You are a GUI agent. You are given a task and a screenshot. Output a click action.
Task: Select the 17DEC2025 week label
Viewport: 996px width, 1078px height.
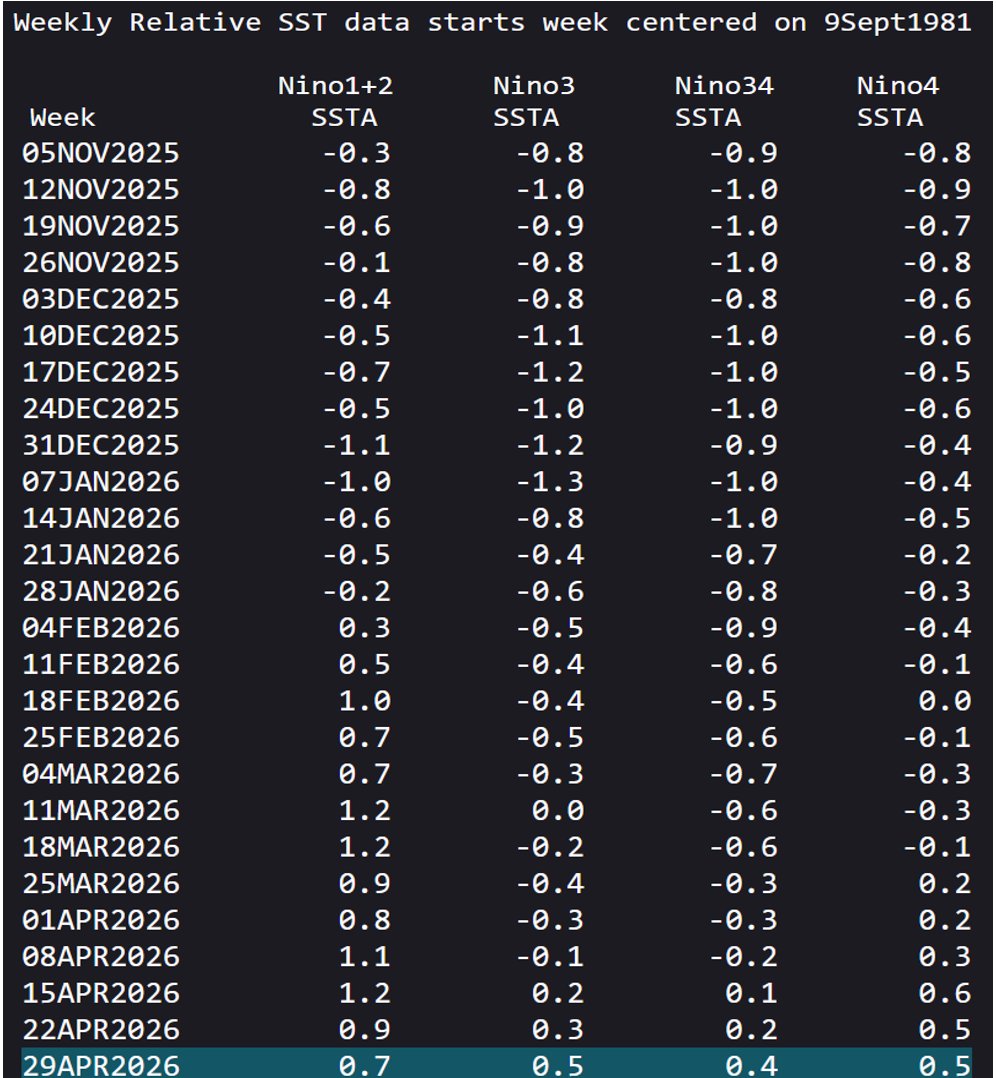[x=101, y=372]
